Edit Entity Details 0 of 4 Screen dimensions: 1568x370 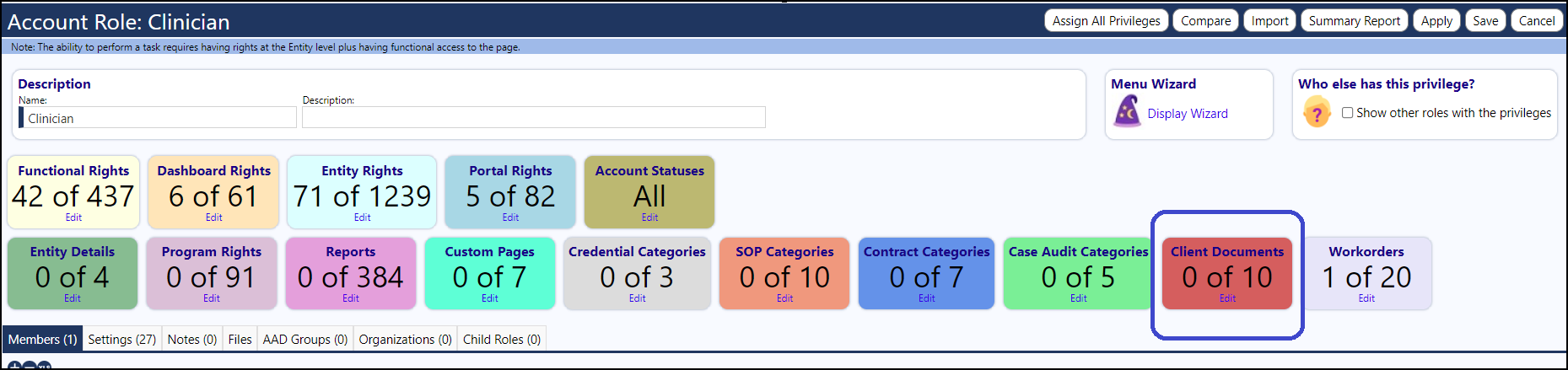73,298
